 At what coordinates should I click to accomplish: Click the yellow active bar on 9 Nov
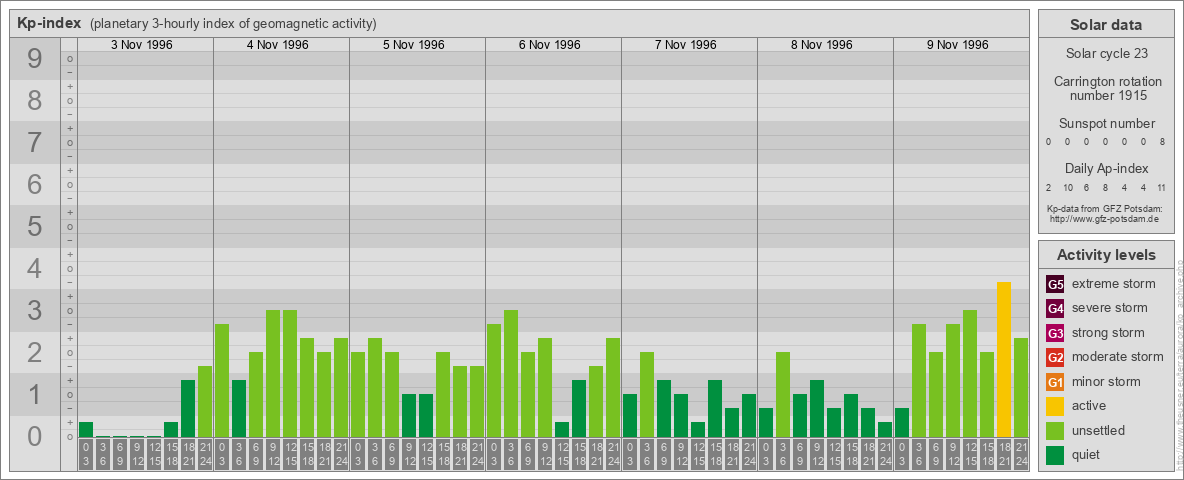tap(1004, 359)
